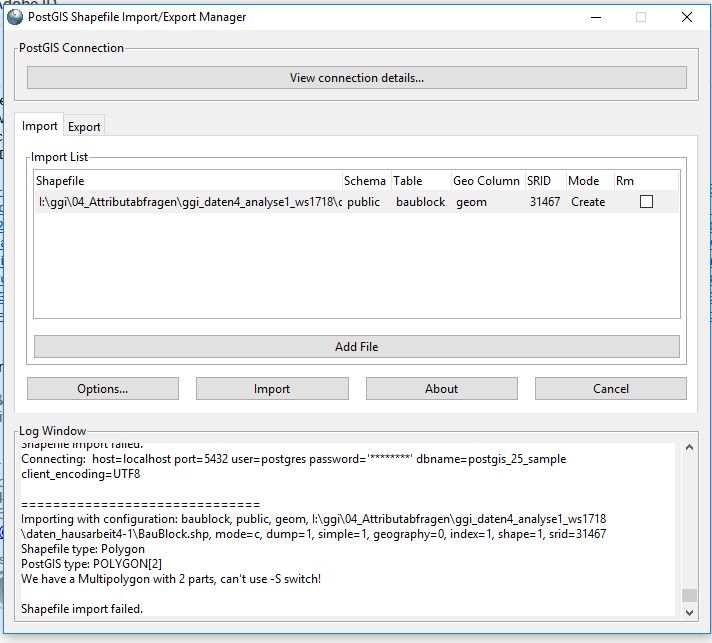Click the Schema column header
The image size is (712, 643).
click(366, 181)
